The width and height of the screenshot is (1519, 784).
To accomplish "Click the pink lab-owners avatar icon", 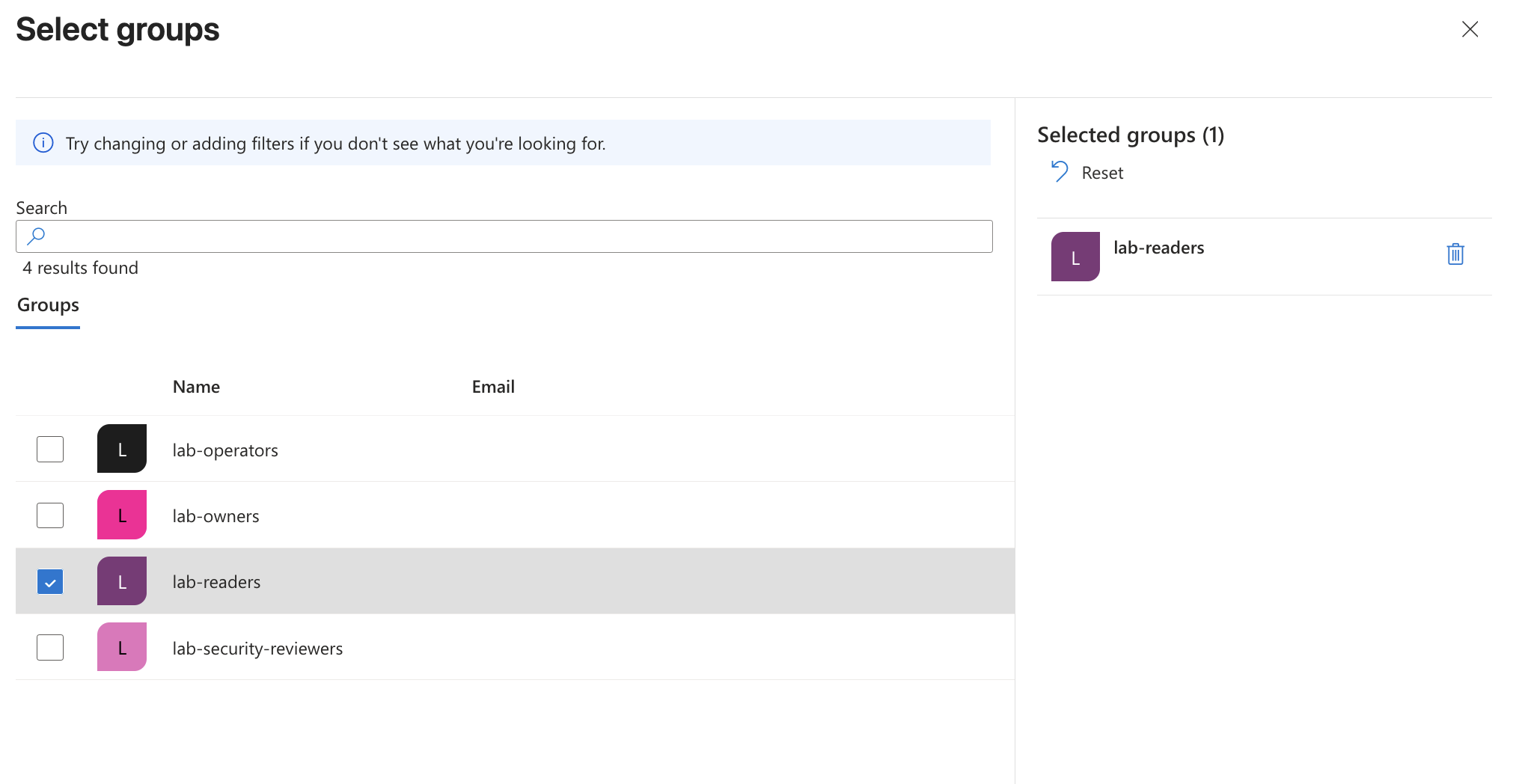I will point(122,515).
